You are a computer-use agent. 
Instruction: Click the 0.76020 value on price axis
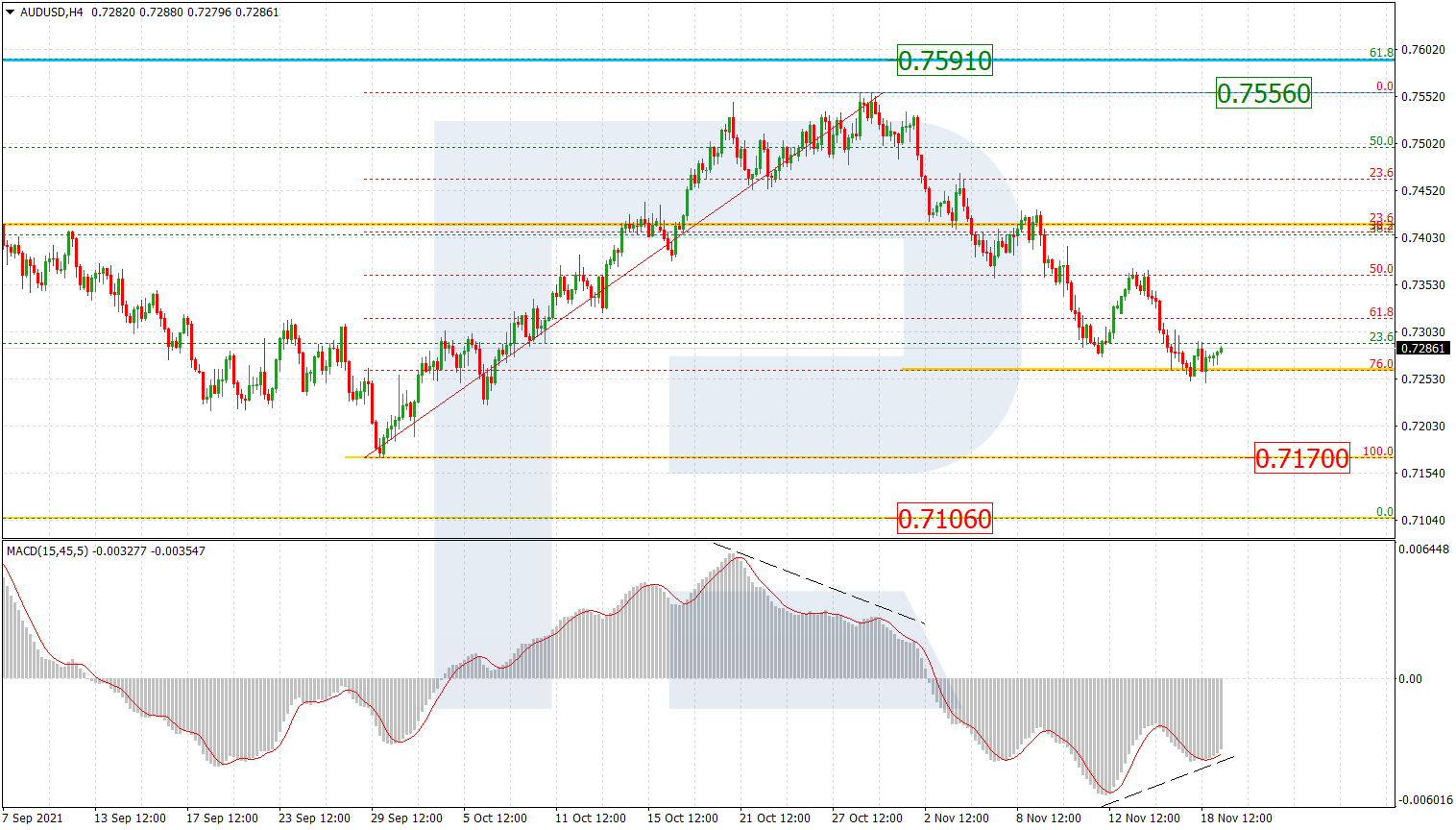(x=1423, y=50)
